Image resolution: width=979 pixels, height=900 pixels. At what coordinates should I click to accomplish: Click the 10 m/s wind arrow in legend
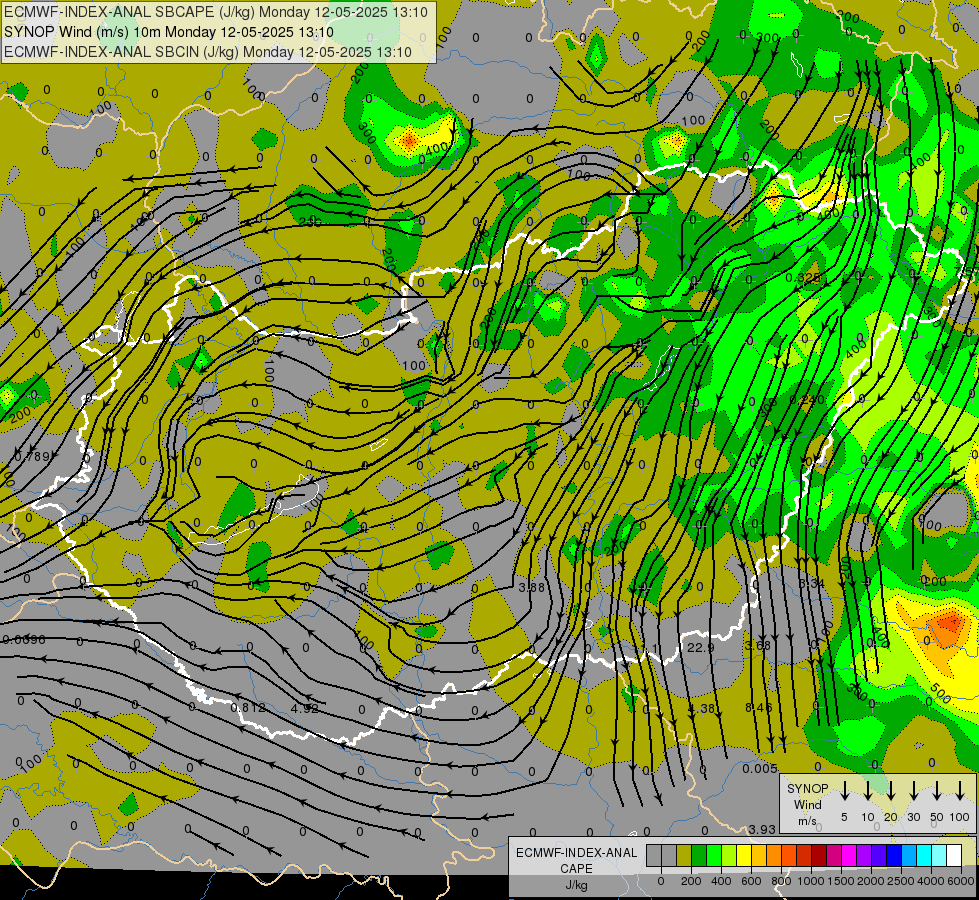pyautogui.click(x=867, y=791)
